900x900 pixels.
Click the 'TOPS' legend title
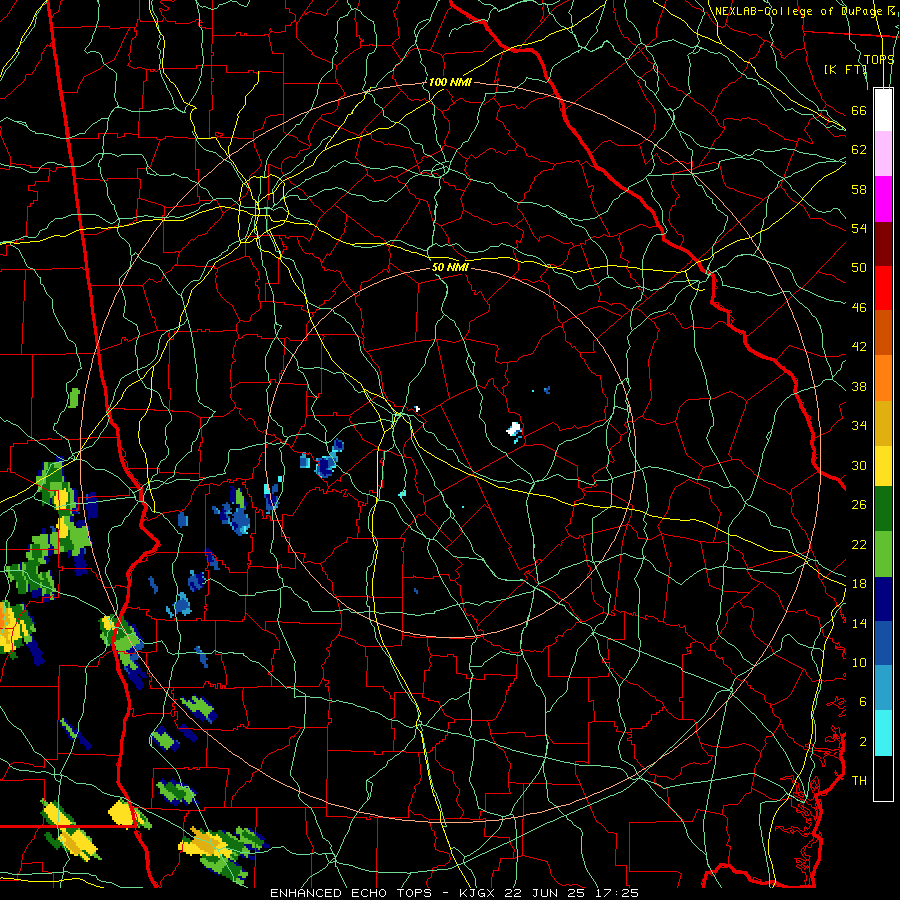[x=878, y=60]
